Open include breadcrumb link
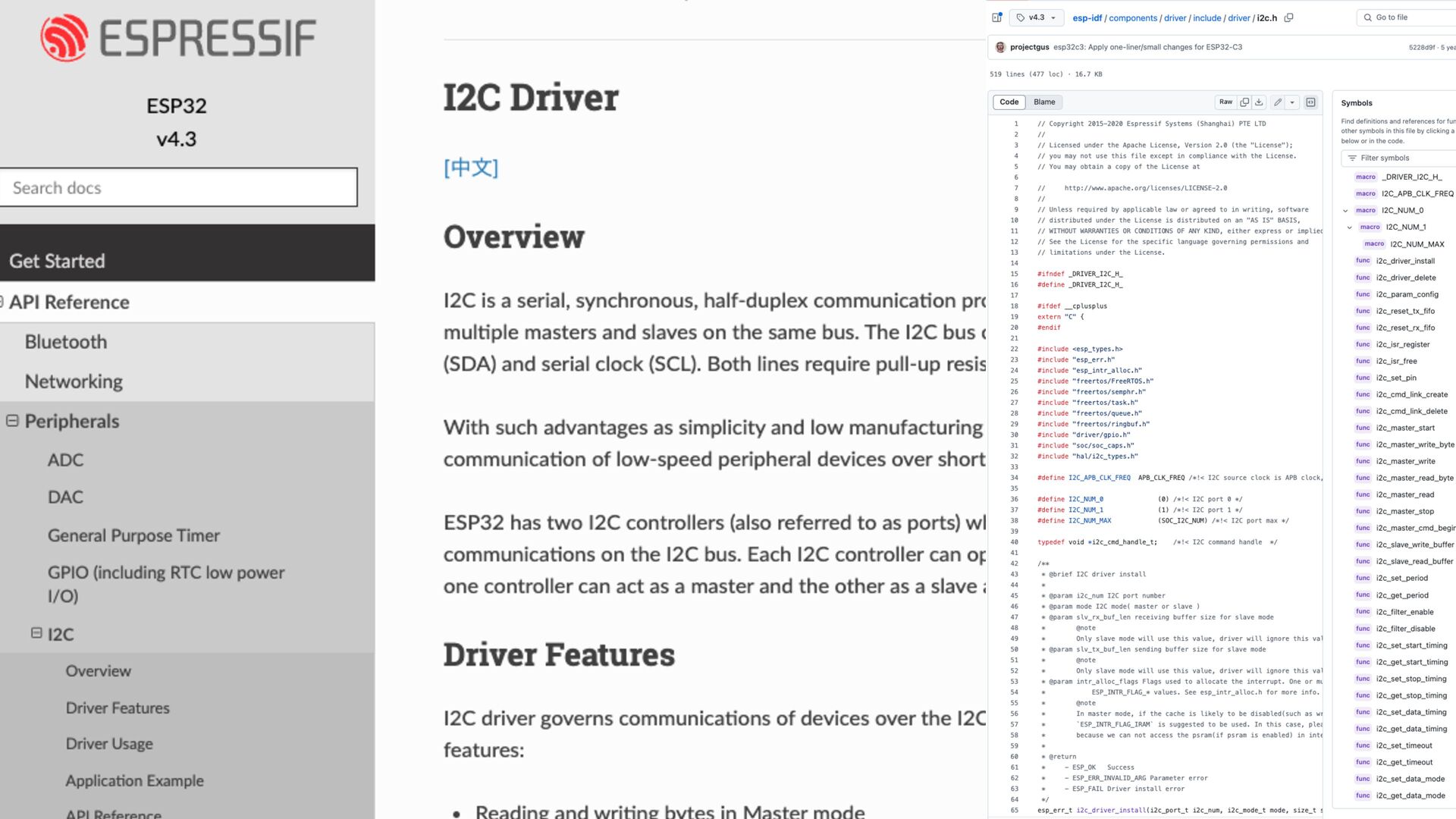This screenshot has height=819, width=1456. [1207, 17]
